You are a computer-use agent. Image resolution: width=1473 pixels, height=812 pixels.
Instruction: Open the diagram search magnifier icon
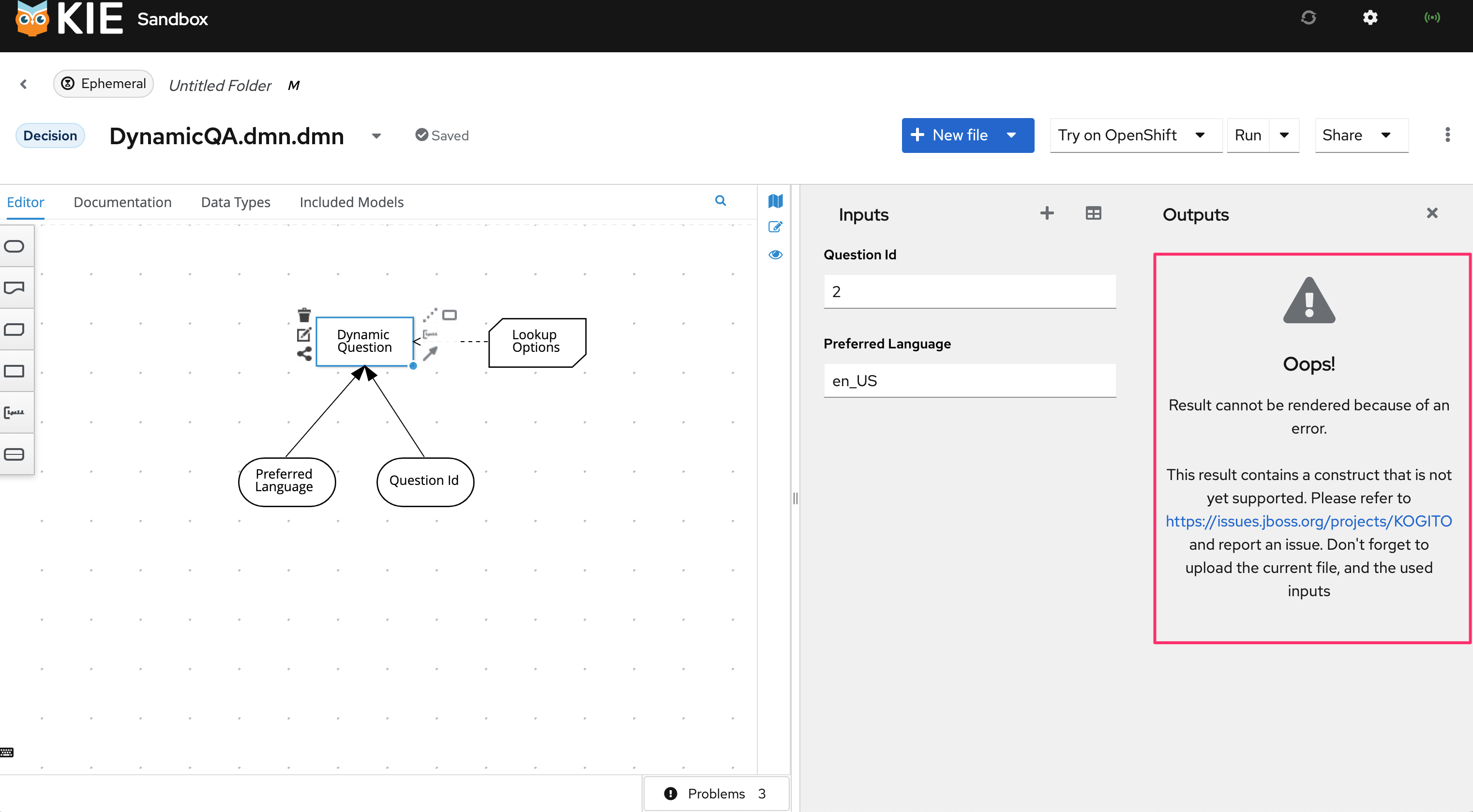721,201
